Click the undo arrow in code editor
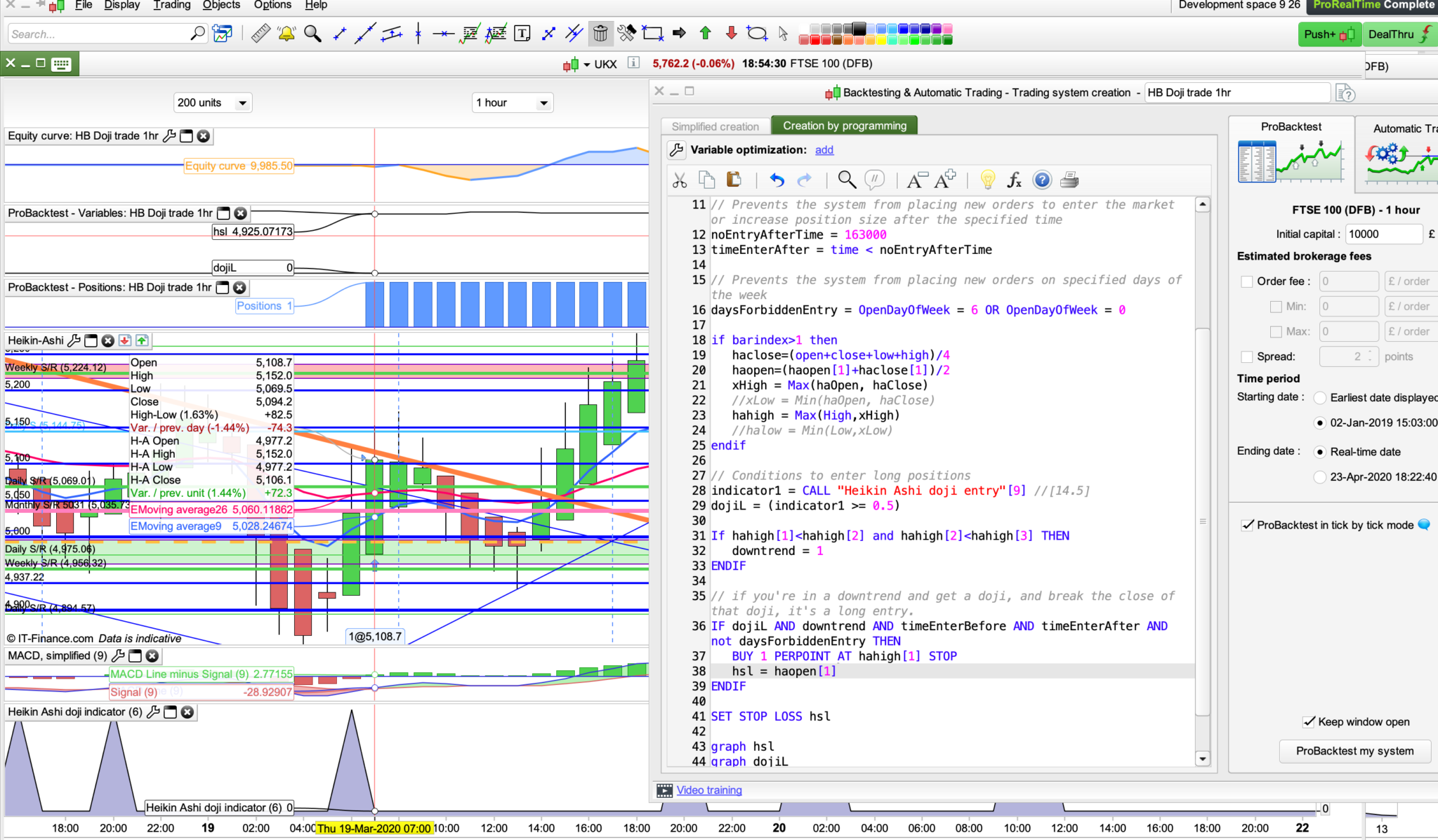The image size is (1438, 840). [x=777, y=180]
